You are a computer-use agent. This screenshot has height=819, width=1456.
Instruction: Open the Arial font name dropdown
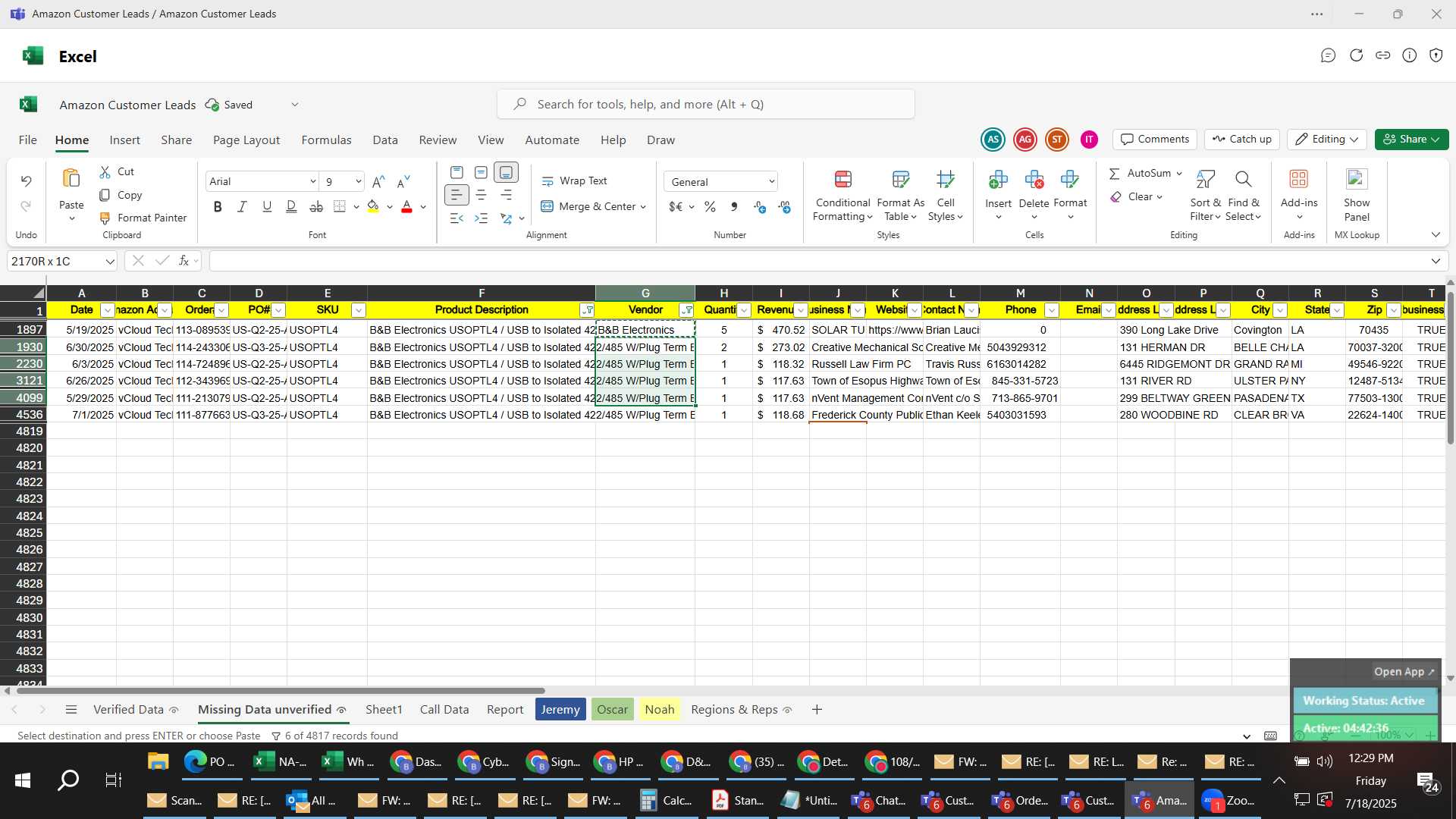(x=312, y=181)
